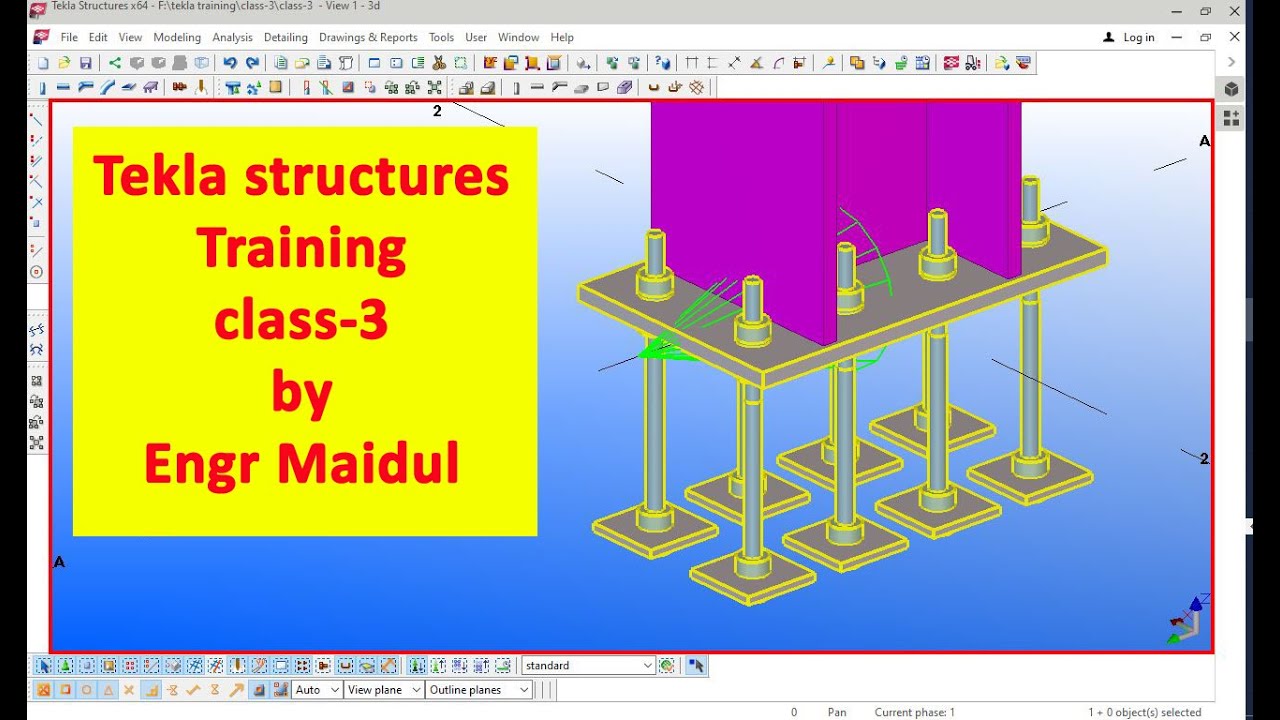Viewport: 1280px width, 720px height.
Task: Select the measure vertical distance tool
Action: [712, 63]
